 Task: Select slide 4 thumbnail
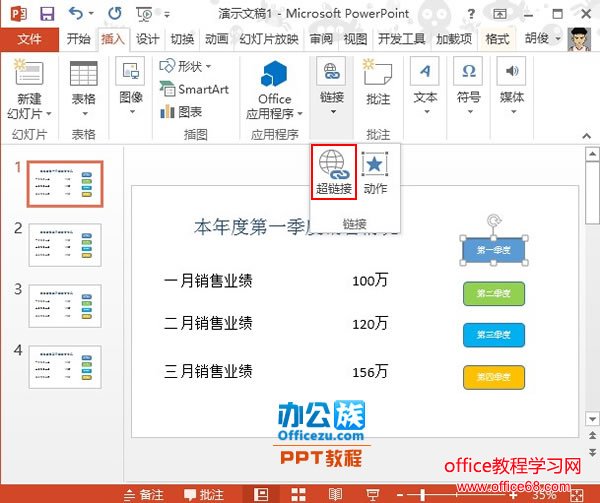(65, 367)
